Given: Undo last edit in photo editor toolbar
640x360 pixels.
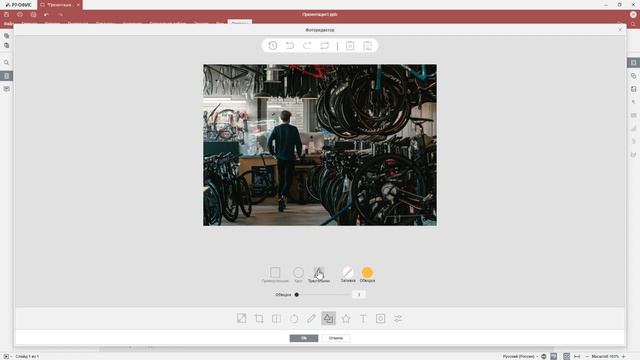Looking at the screenshot, I should [290, 46].
